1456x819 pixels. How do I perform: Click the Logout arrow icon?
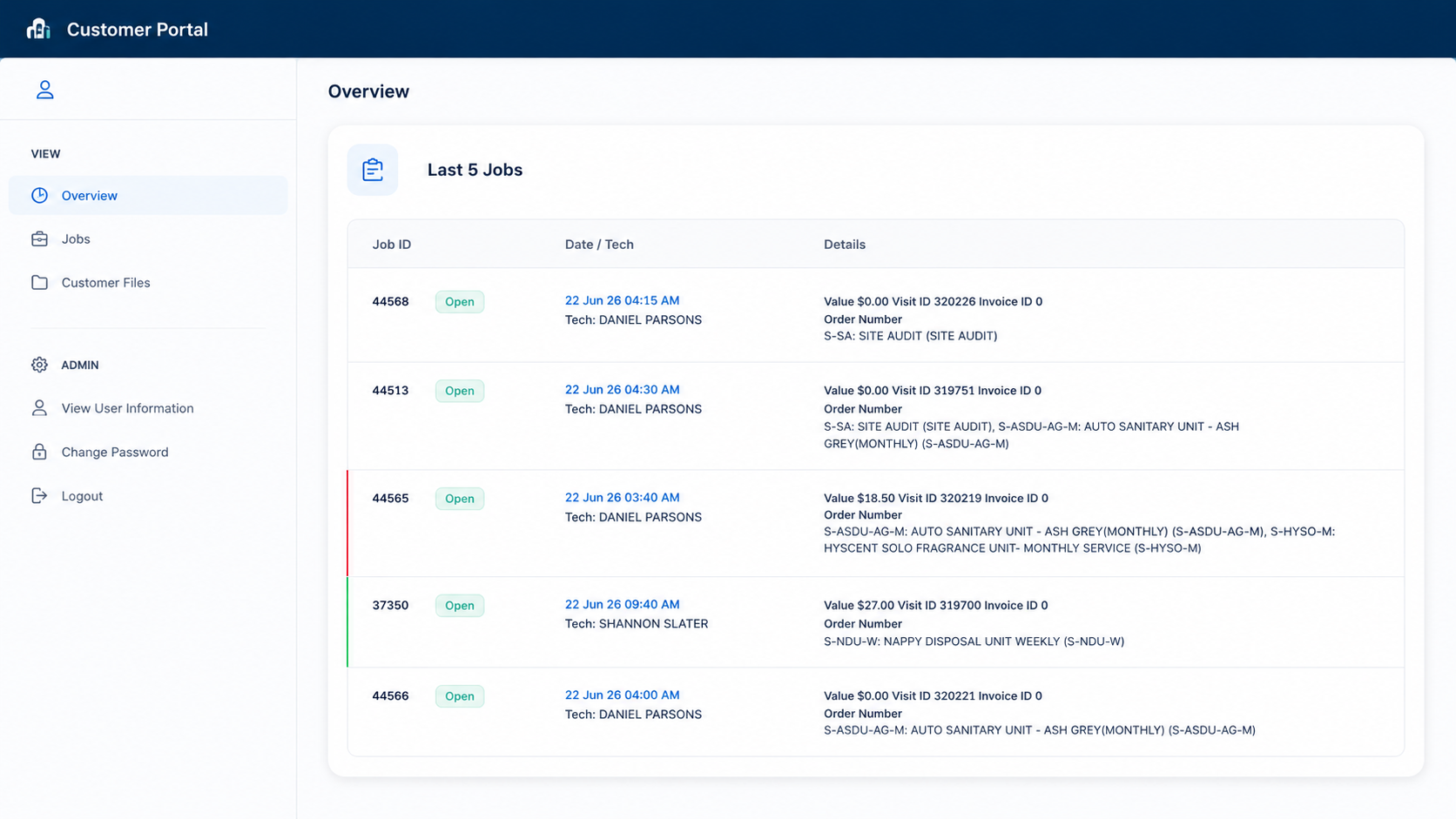click(x=39, y=495)
